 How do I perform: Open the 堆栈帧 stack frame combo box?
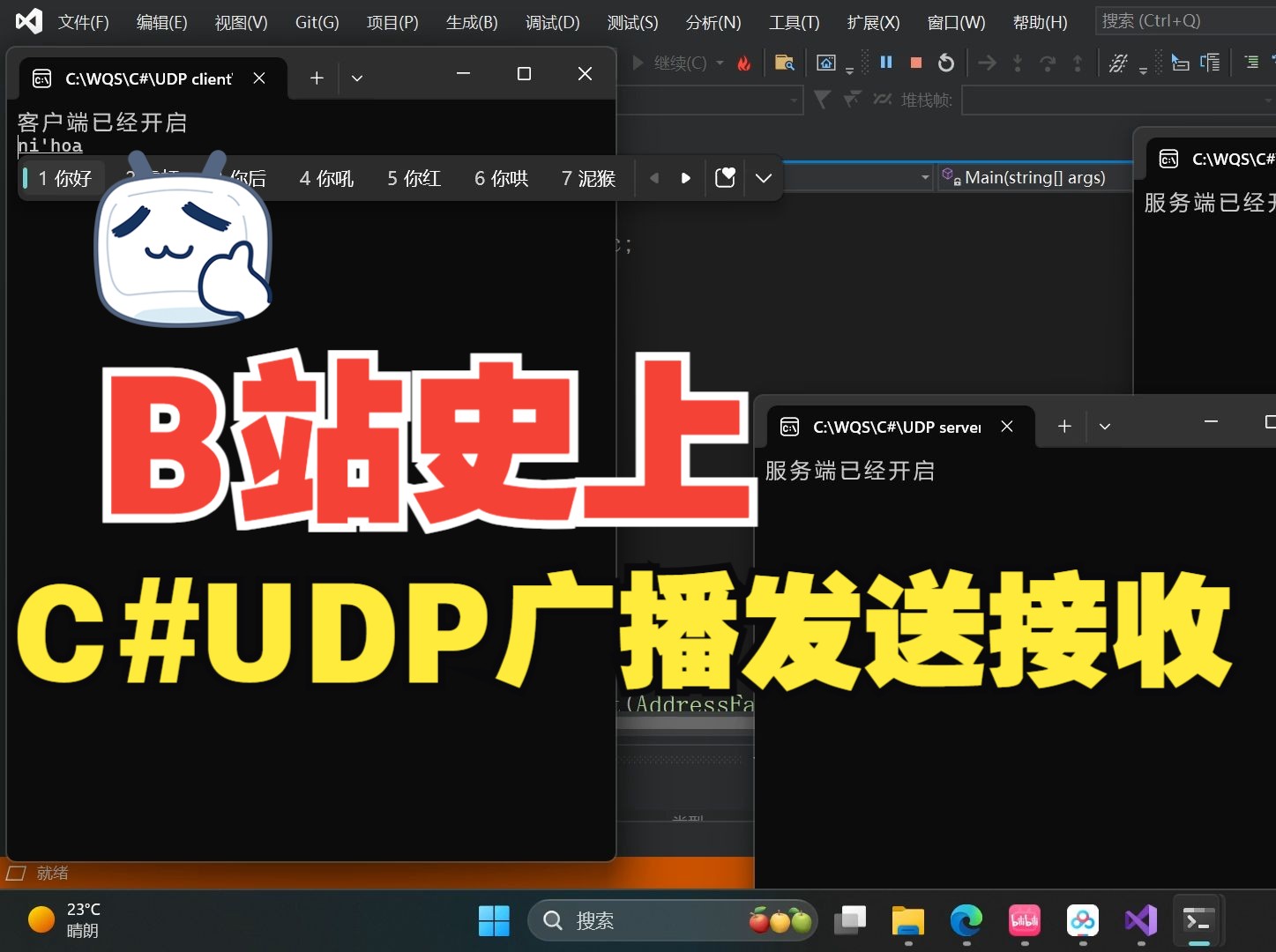[1118, 100]
